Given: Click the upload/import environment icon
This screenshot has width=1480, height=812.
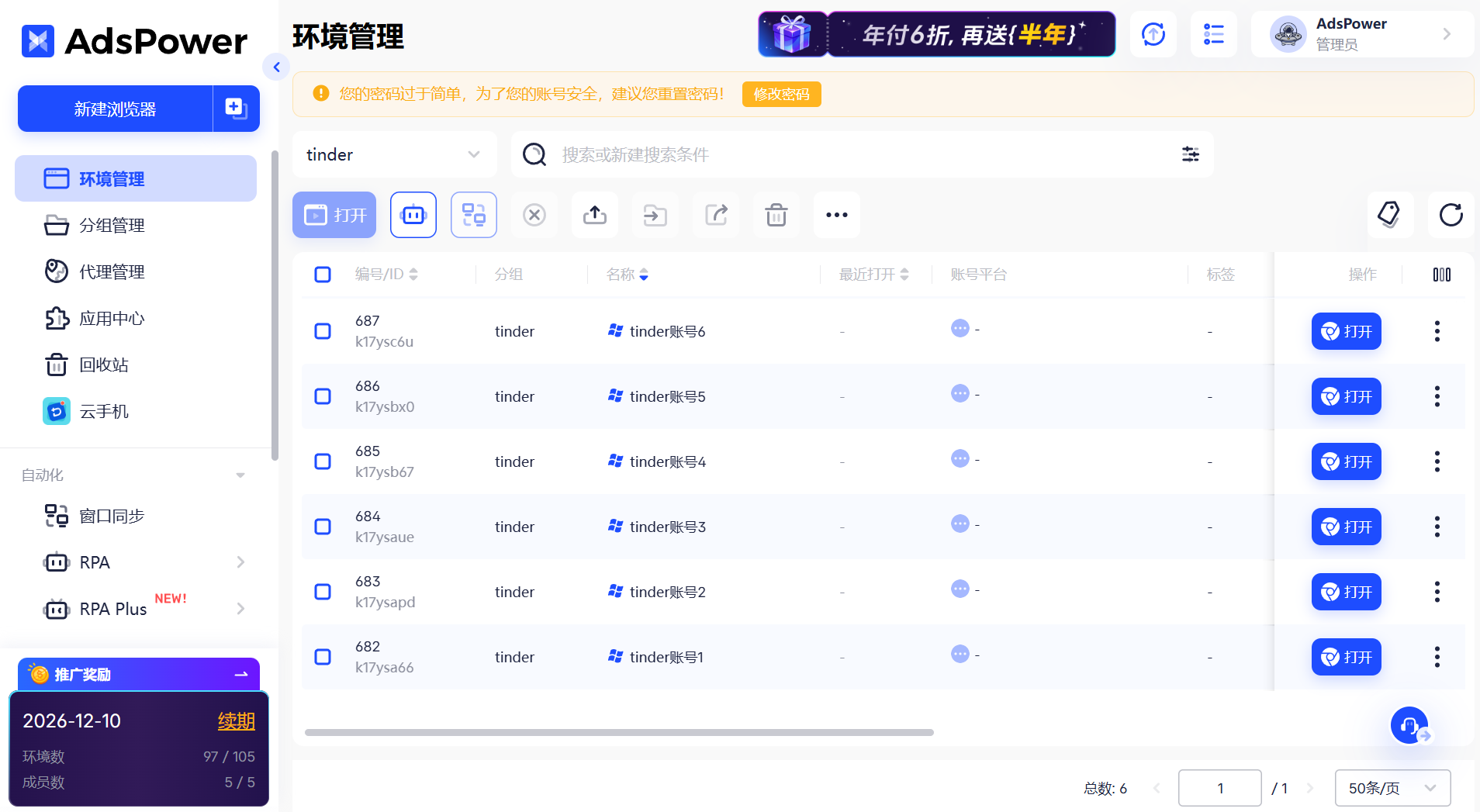Looking at the screenshot, I should [x=594, y=215].
